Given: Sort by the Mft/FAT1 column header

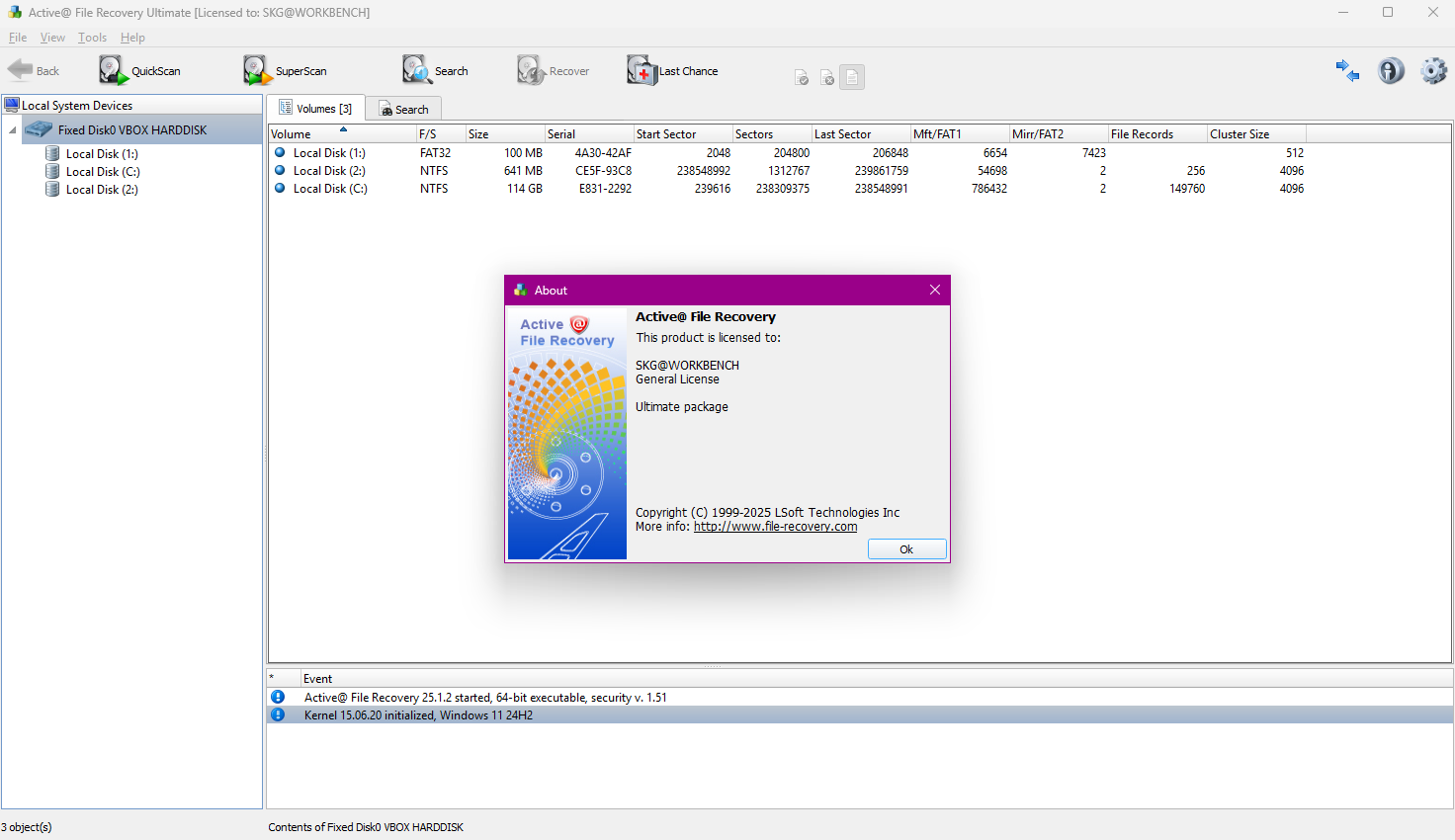Looking at the screenshot, I should click(960, 133).
